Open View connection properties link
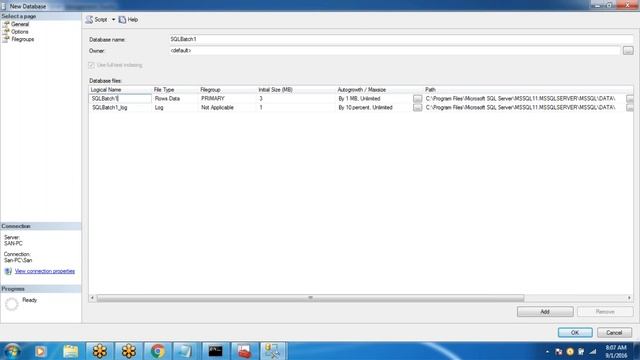Viewport: 640px width, 360px height. tap(45, 271)
